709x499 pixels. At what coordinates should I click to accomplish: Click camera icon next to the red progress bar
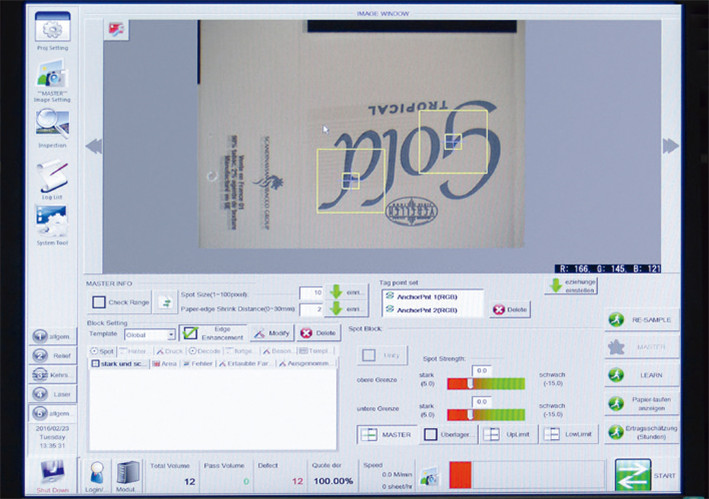429,476
